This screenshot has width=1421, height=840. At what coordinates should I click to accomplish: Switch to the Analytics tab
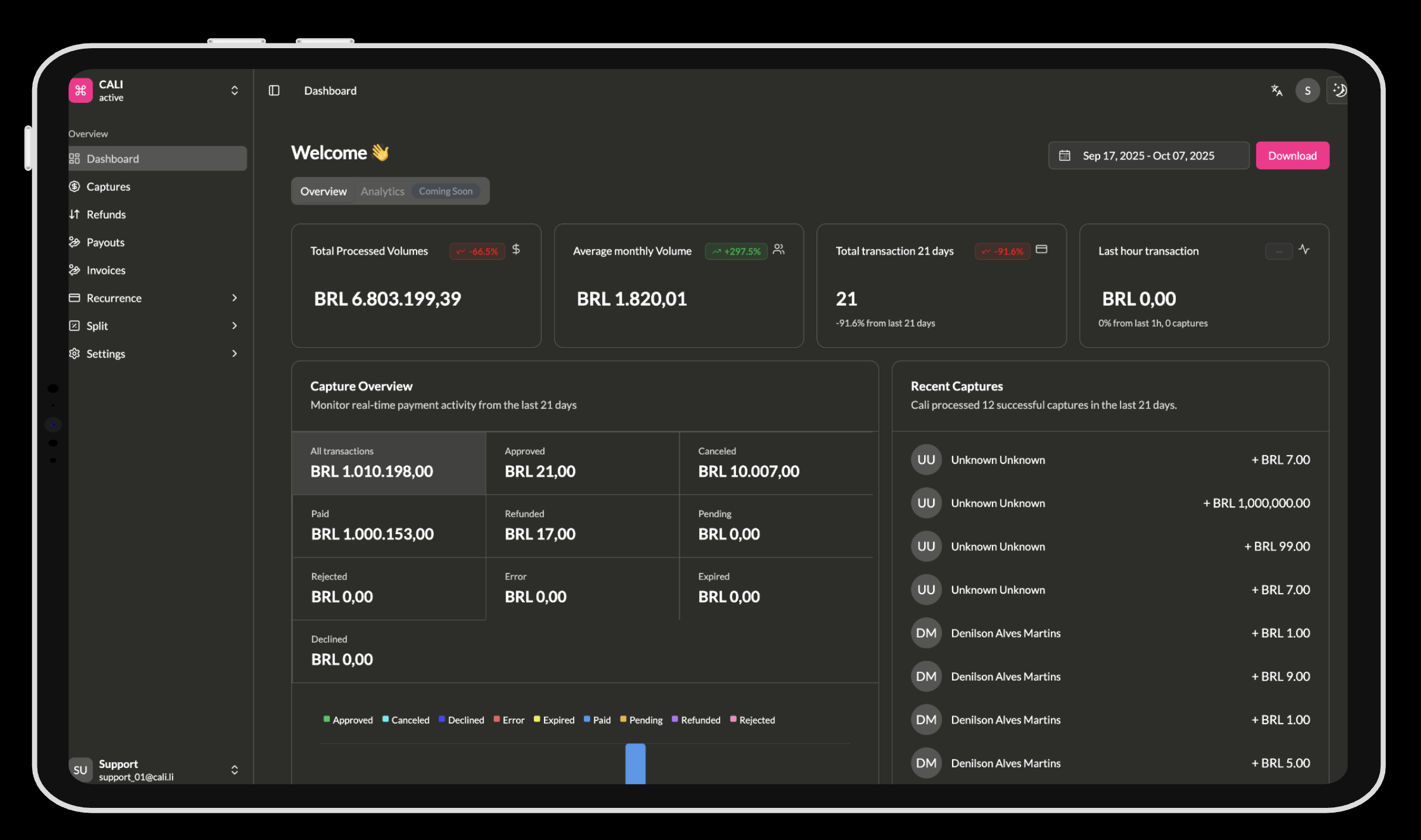pos(382,192)
